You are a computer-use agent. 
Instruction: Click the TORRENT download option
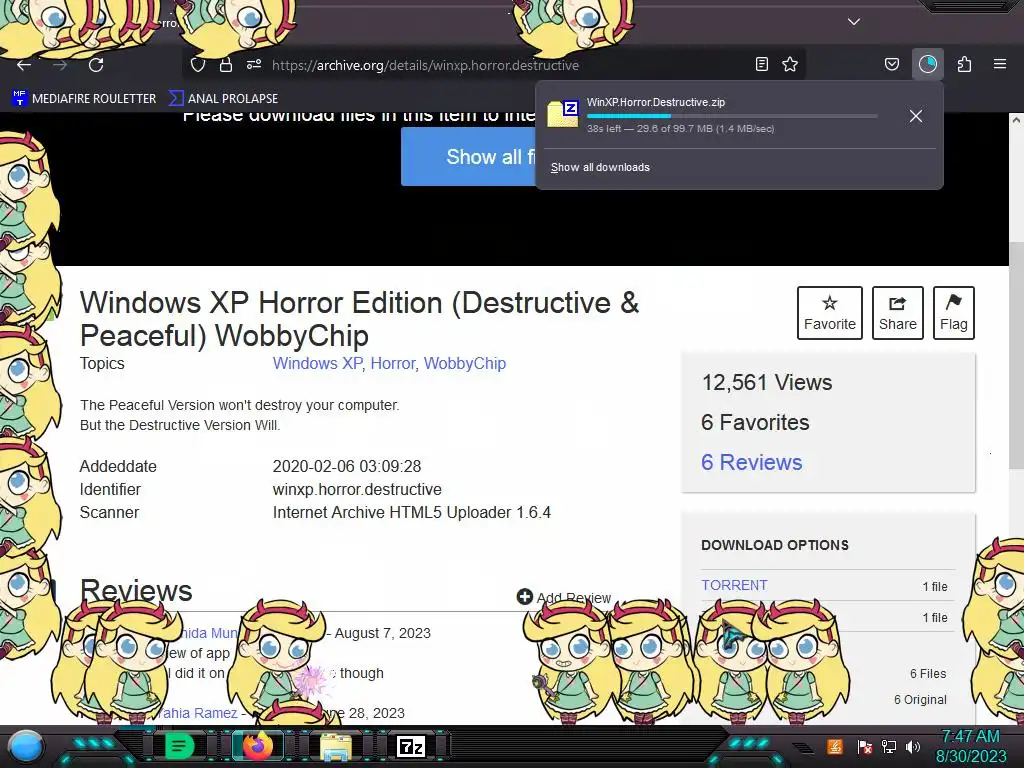point(734,585)
